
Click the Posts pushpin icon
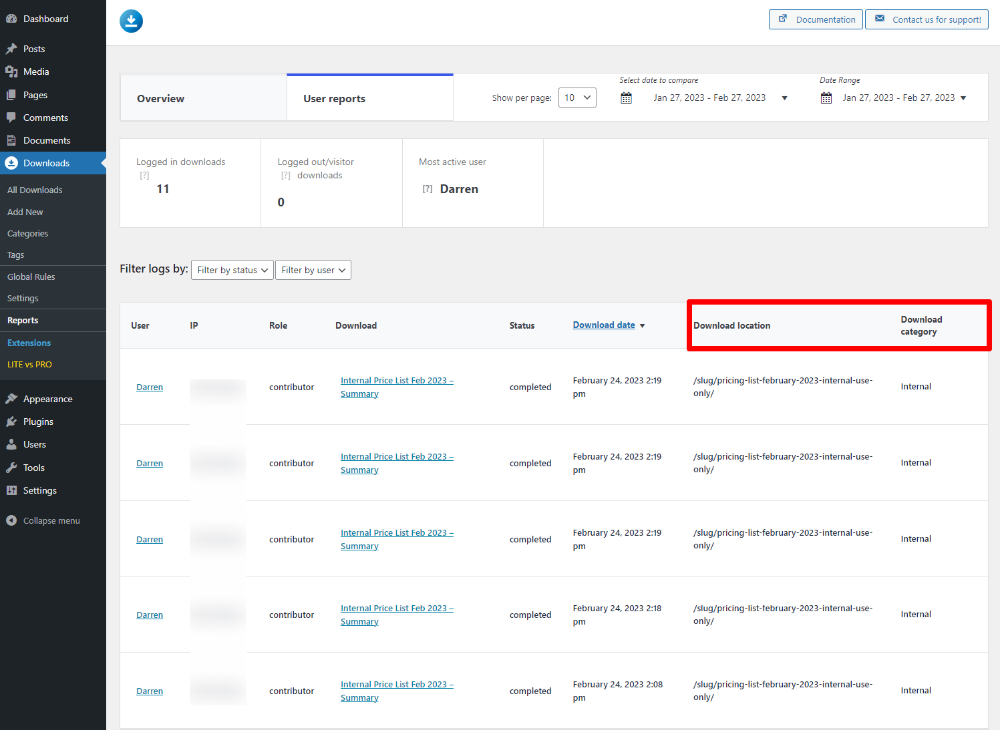pyautogui.click(x=11, y=48)
